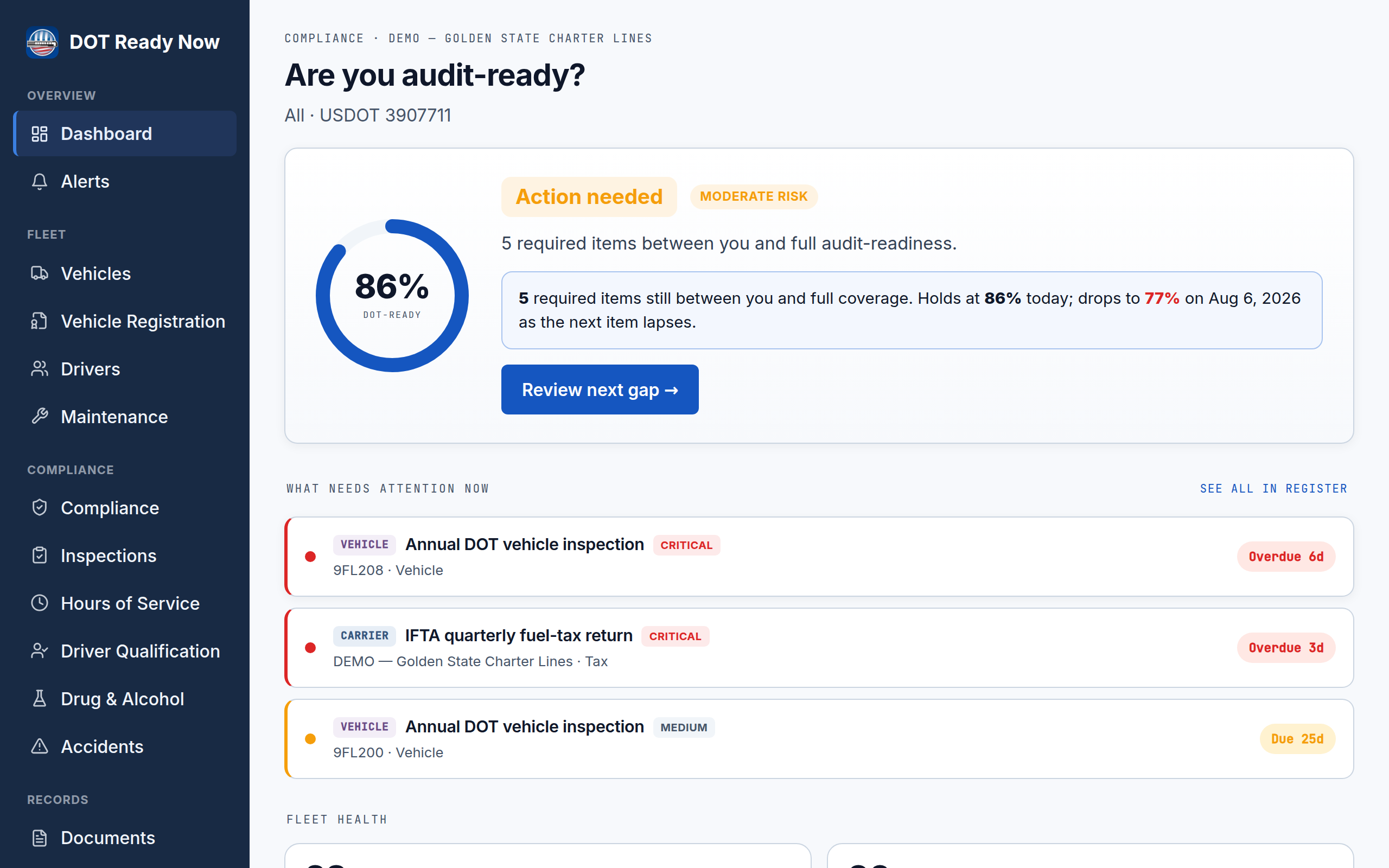Click the CARRIER tag on IFTA row
The width and height of the screenshot is (1389, 868).
pyautogui.click(x=365, y=635)
